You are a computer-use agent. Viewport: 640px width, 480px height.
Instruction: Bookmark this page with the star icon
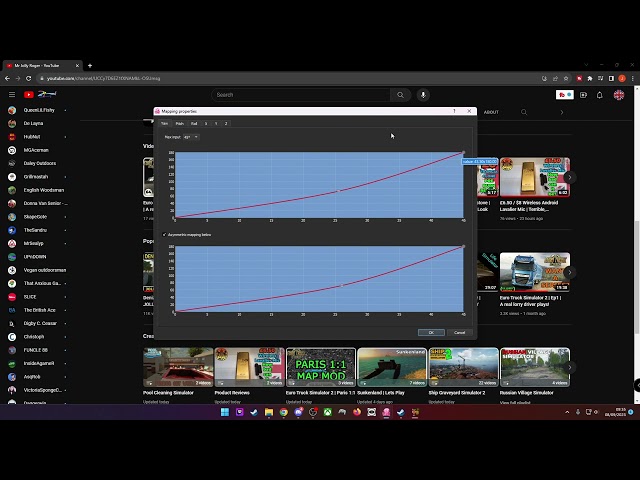pos(566,78)
